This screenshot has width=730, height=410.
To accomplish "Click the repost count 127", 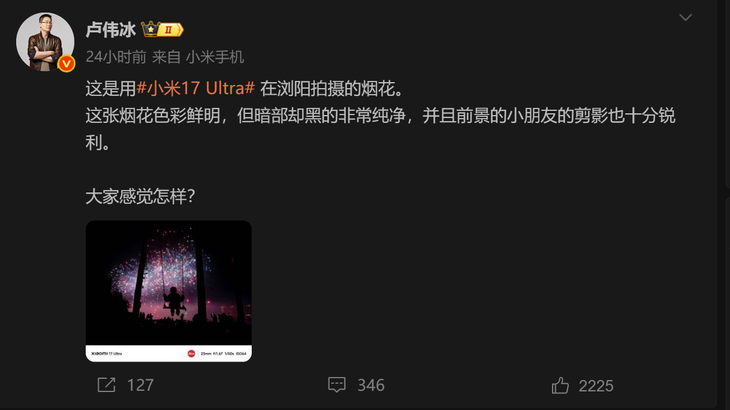I will click(x=140, y=385).
